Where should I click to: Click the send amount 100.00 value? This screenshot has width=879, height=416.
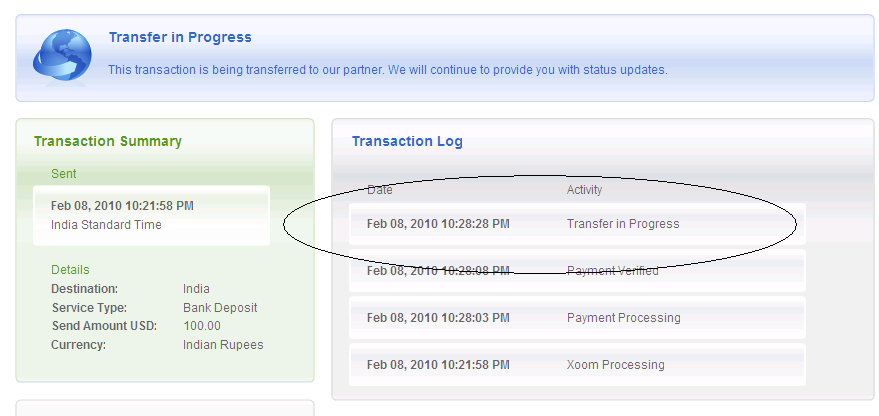coord(202,326)
